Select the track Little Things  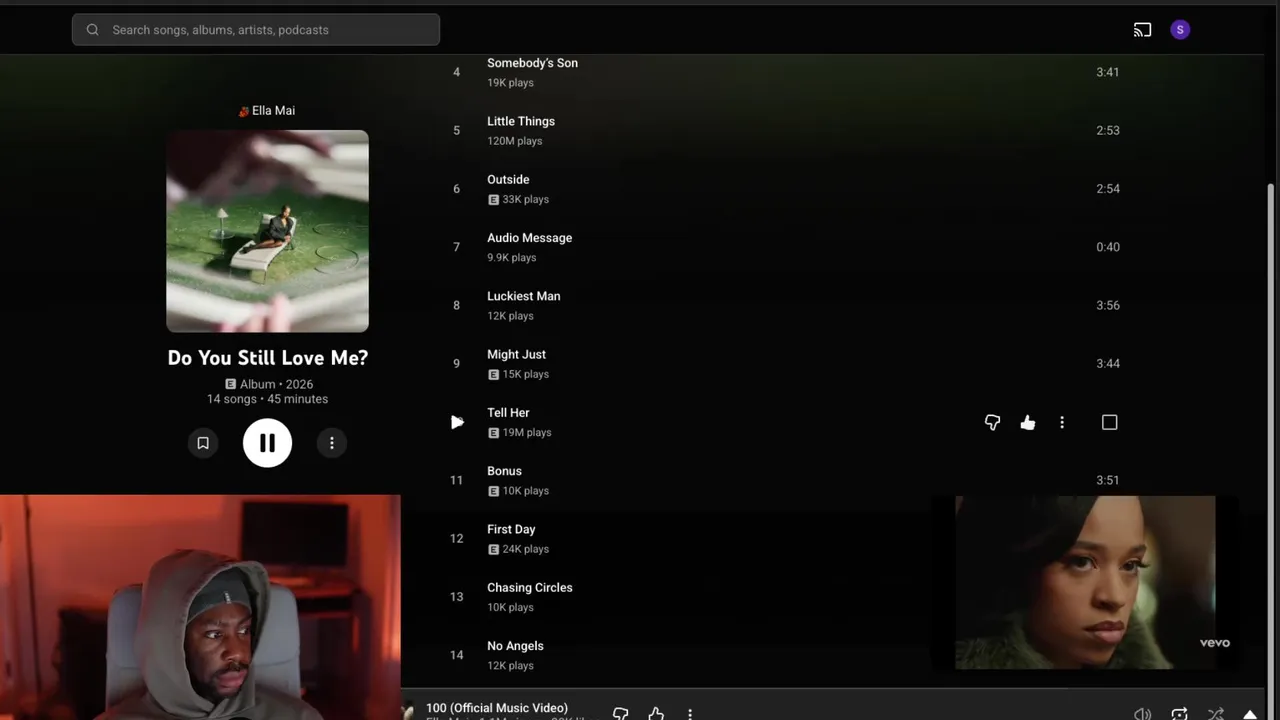click(521, 121)
